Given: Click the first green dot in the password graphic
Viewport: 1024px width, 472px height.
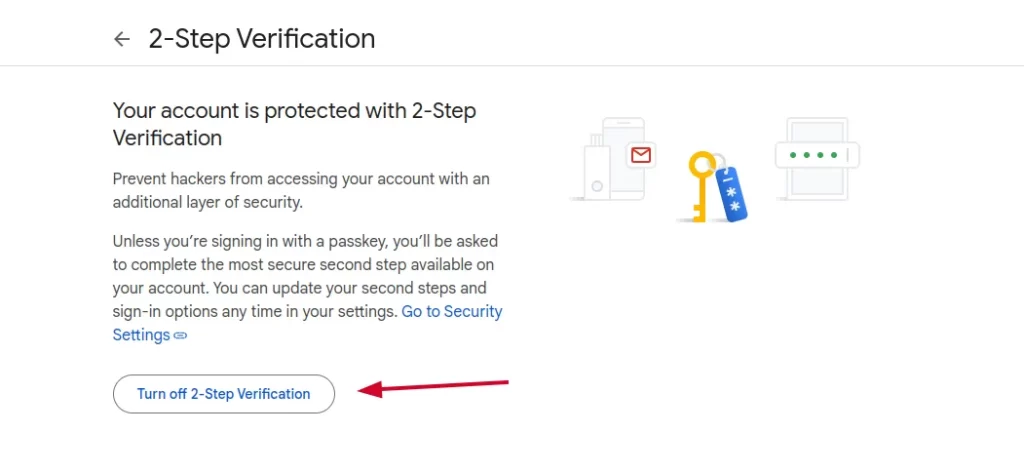Looking at the screenshot, I should 793,155.
